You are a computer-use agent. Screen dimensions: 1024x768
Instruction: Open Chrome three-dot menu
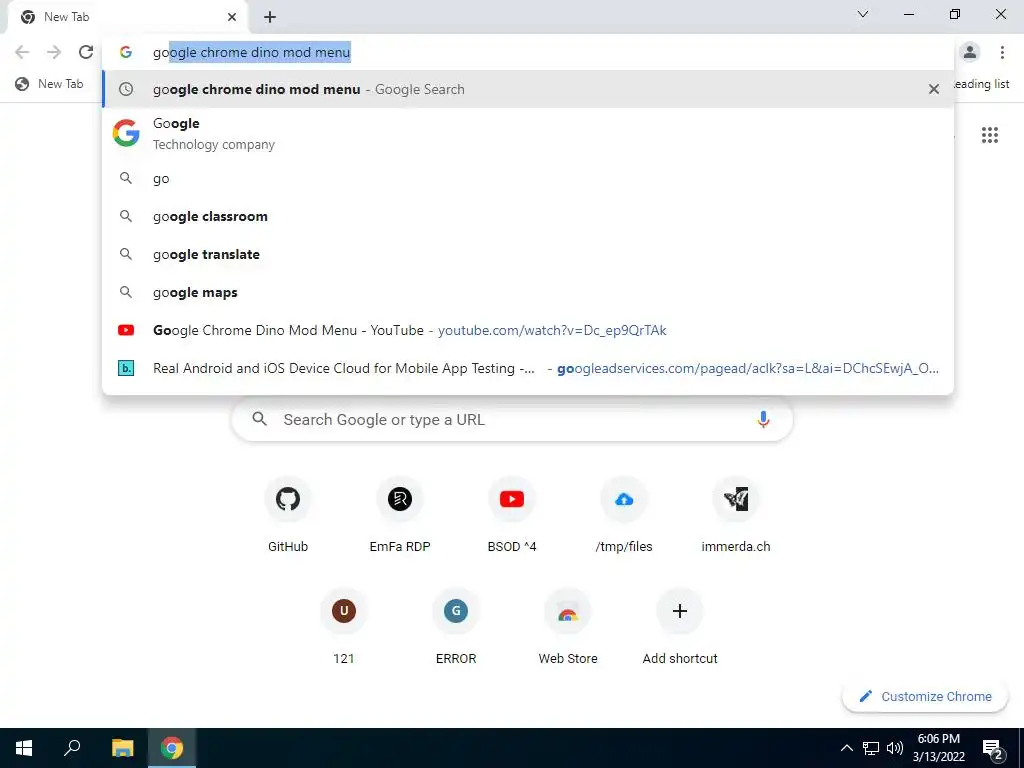1002,52
